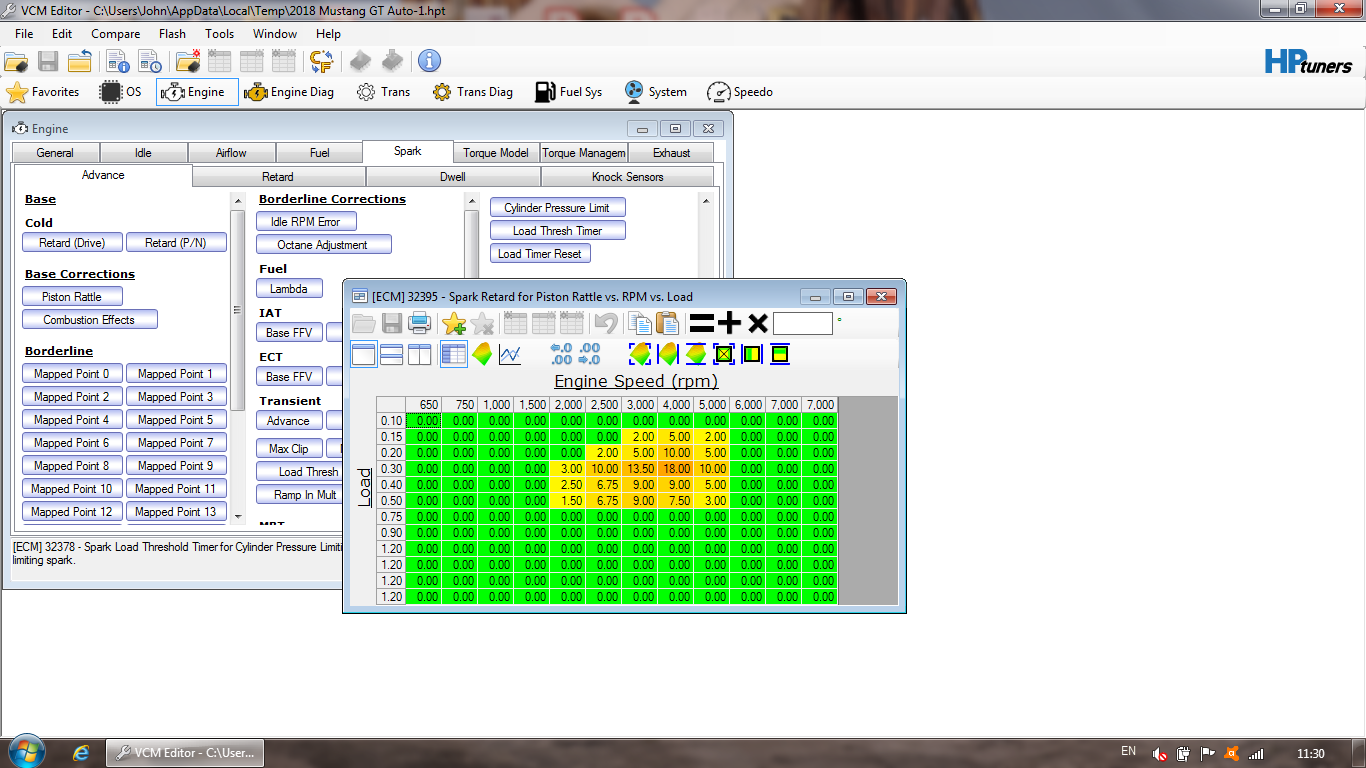Switch to the Knock Sensors tab

pyautogui.click(x=627, y=177)
